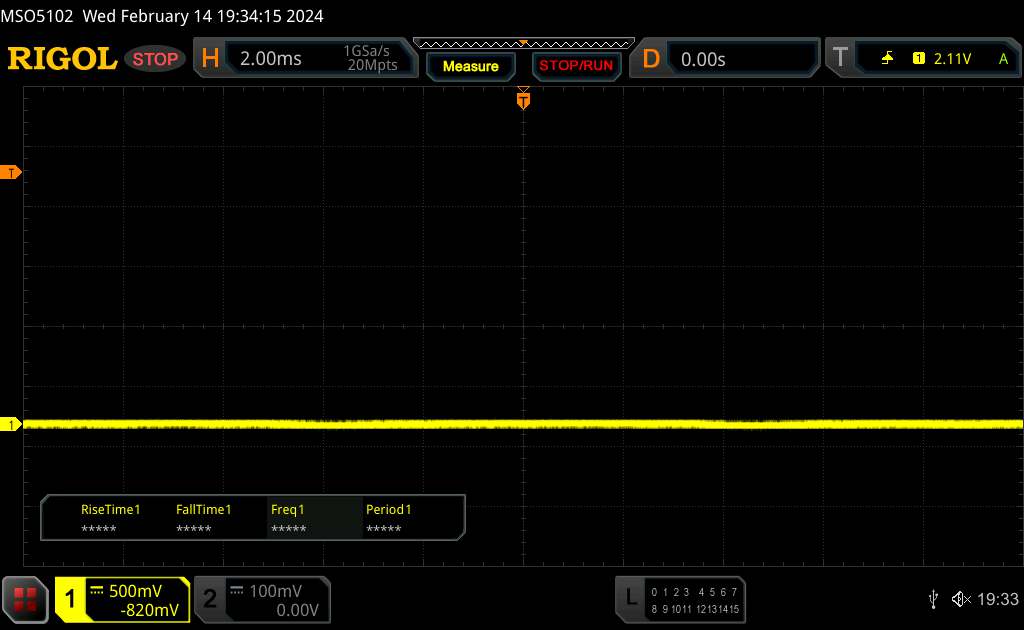Click the STOP run status indicator
The image size is (1024, 630).
pyautogui.click(x=155, y=59)
